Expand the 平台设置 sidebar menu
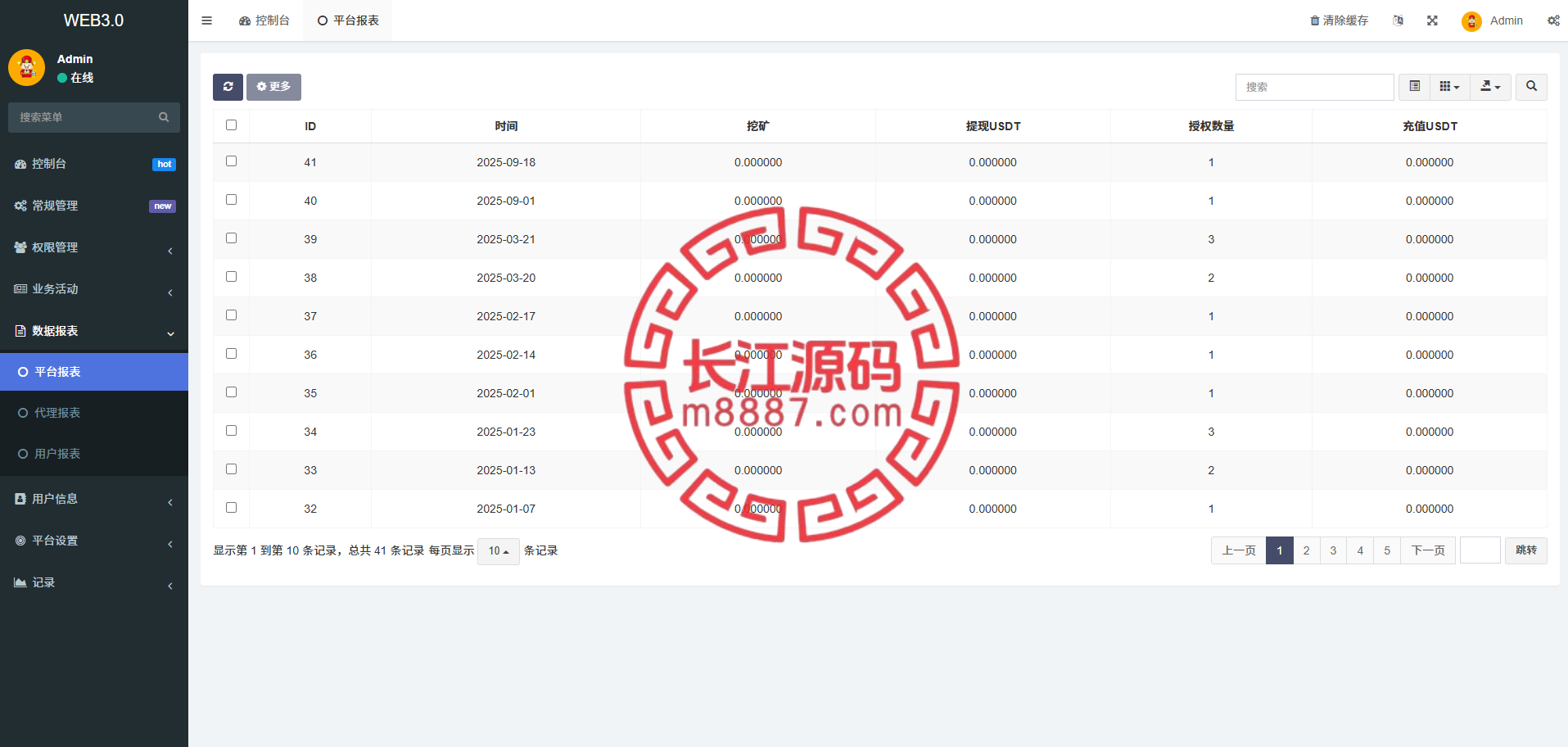 [x=94, y=541]
